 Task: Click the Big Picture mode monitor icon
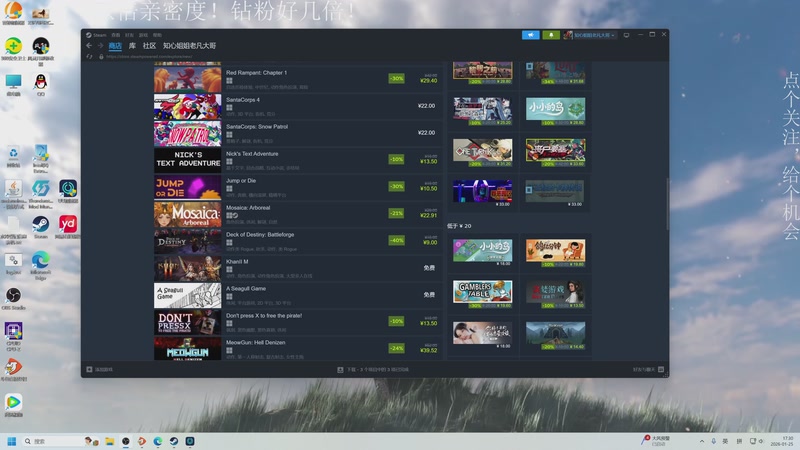click(627, 35)
